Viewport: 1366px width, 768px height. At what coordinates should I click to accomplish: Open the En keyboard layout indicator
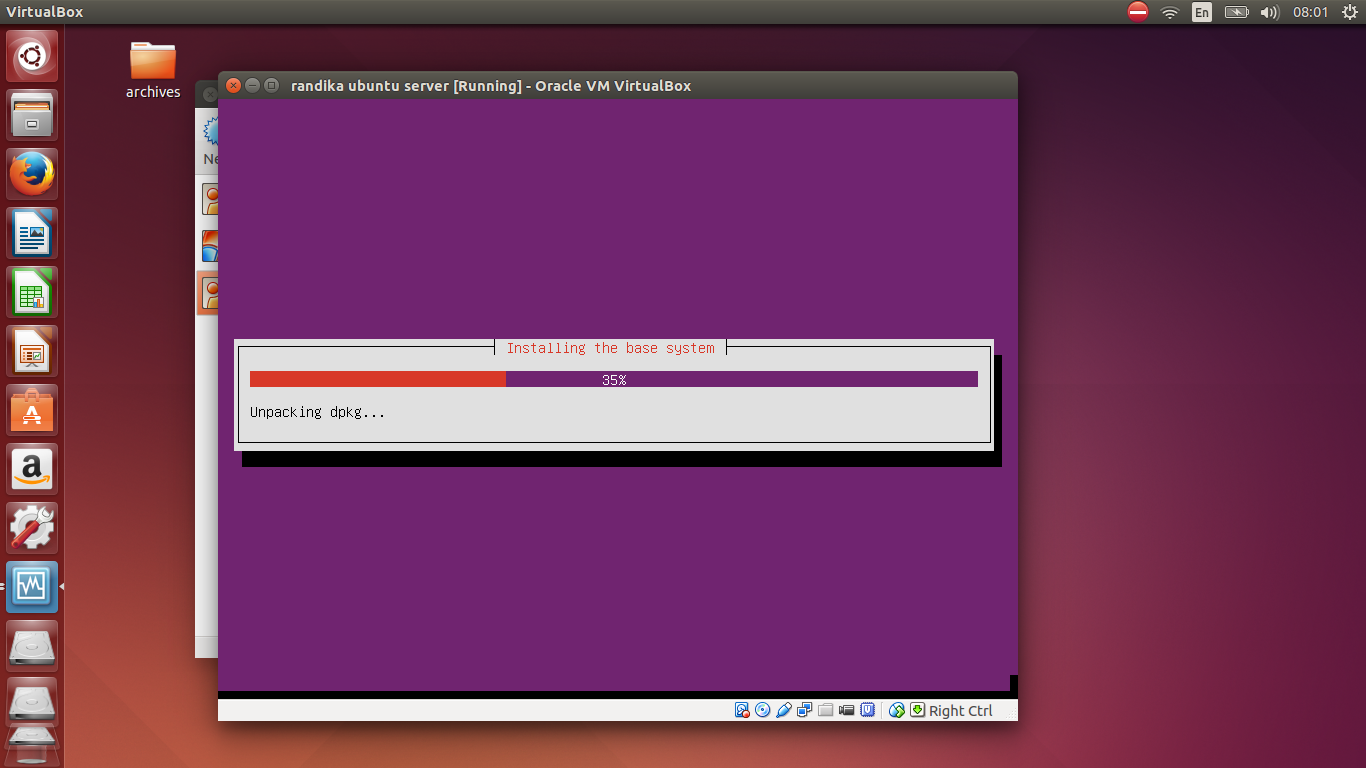point(1202,12)
